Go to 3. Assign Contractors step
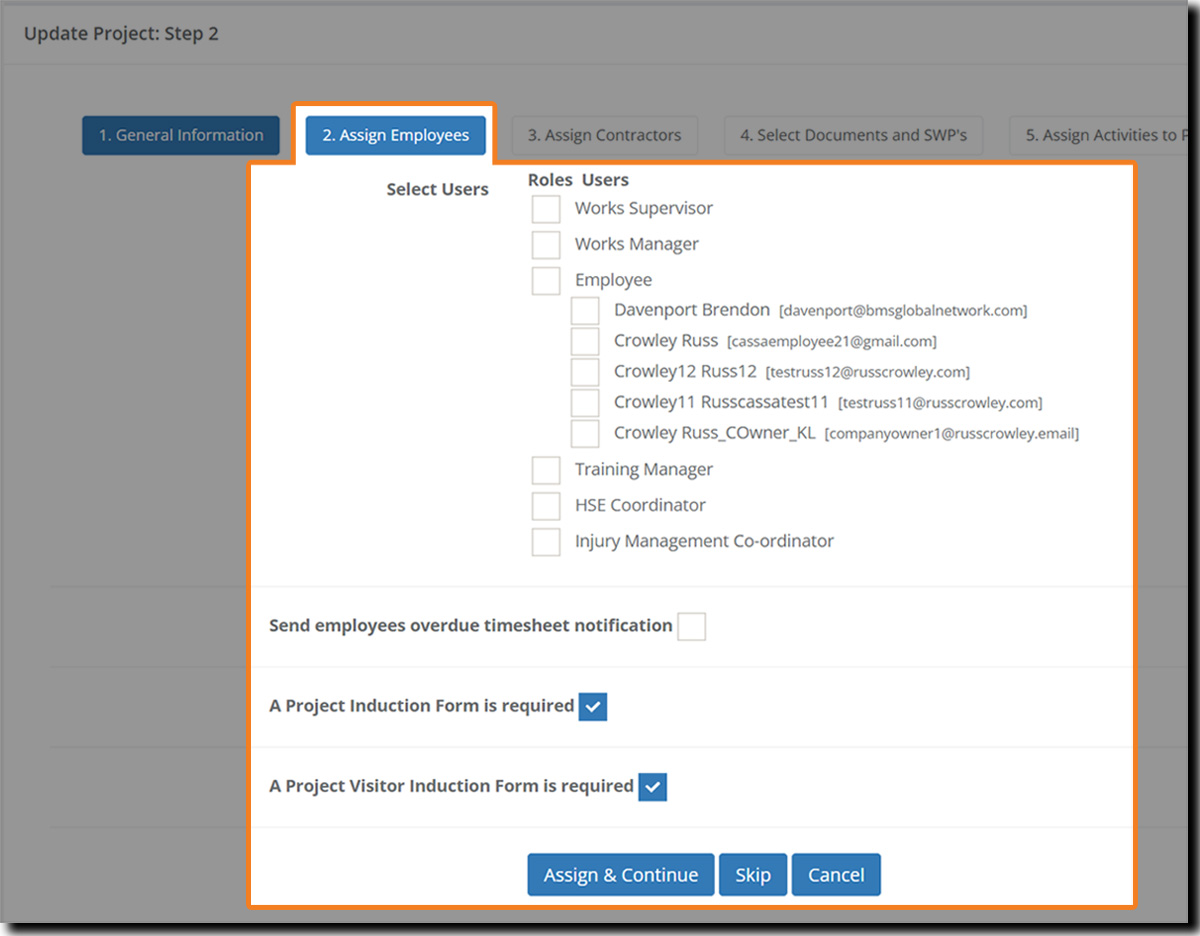The height and width of the screenshot is (936, 1200). 605,135
